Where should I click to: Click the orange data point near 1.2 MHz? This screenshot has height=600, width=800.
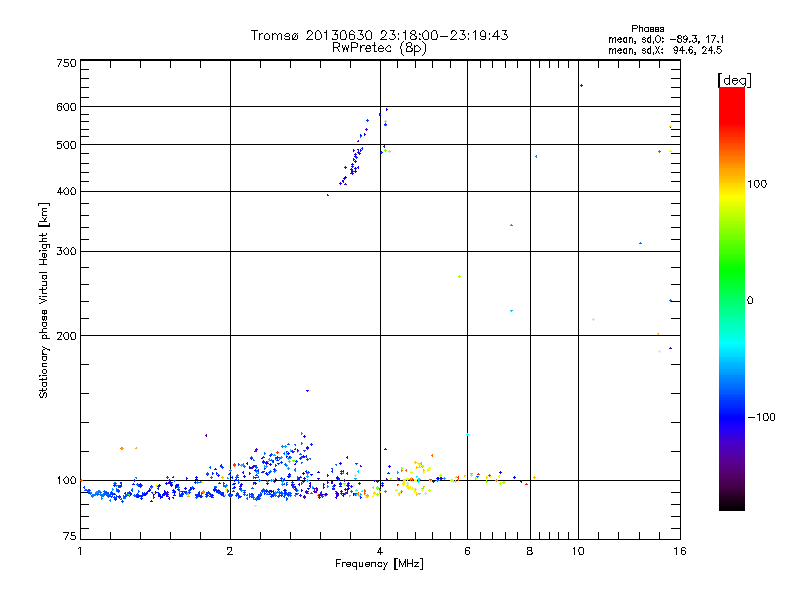[x=121, y=448]
